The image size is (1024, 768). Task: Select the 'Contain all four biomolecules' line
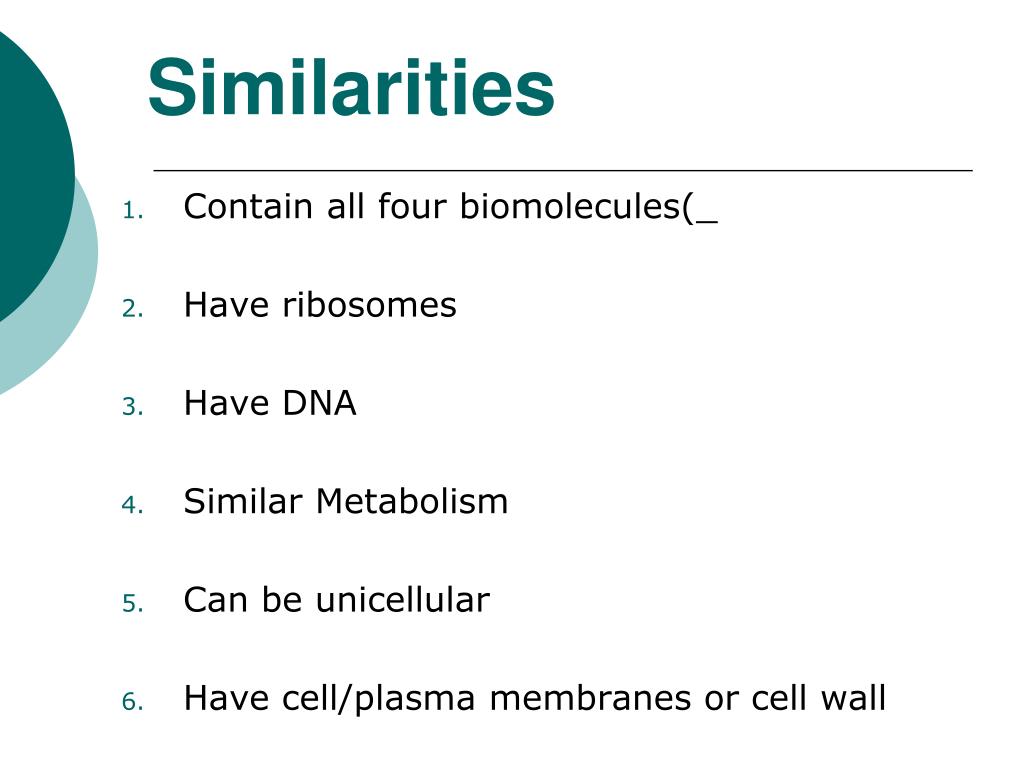[451, 208]
